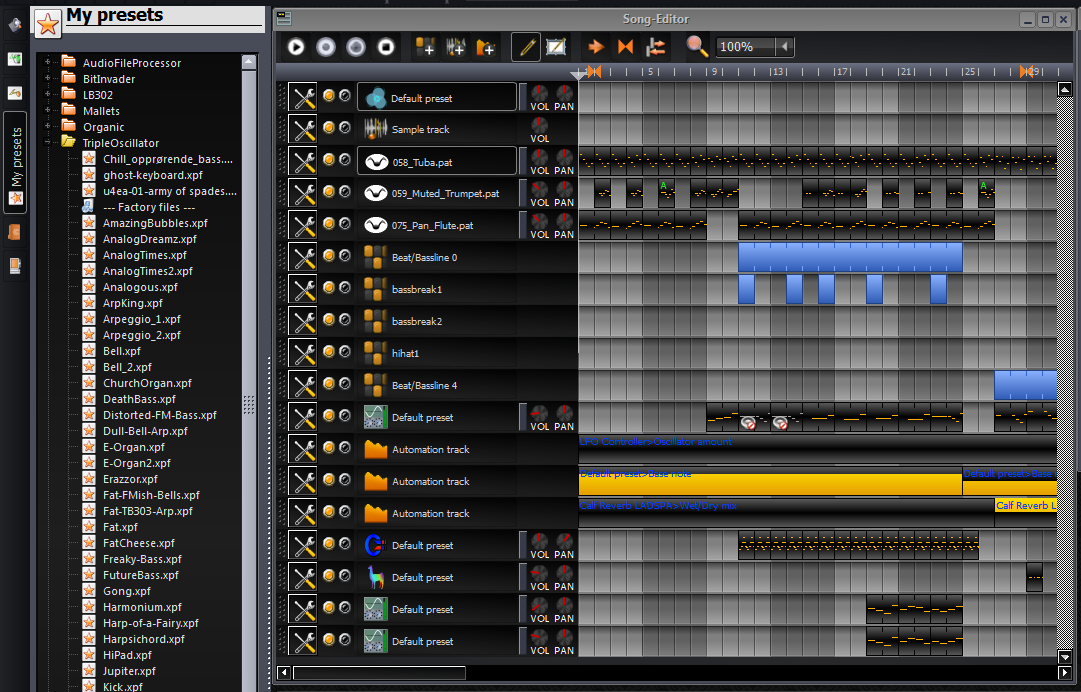Adjust the VOL knob on the Tuba track

pos(539,155)
